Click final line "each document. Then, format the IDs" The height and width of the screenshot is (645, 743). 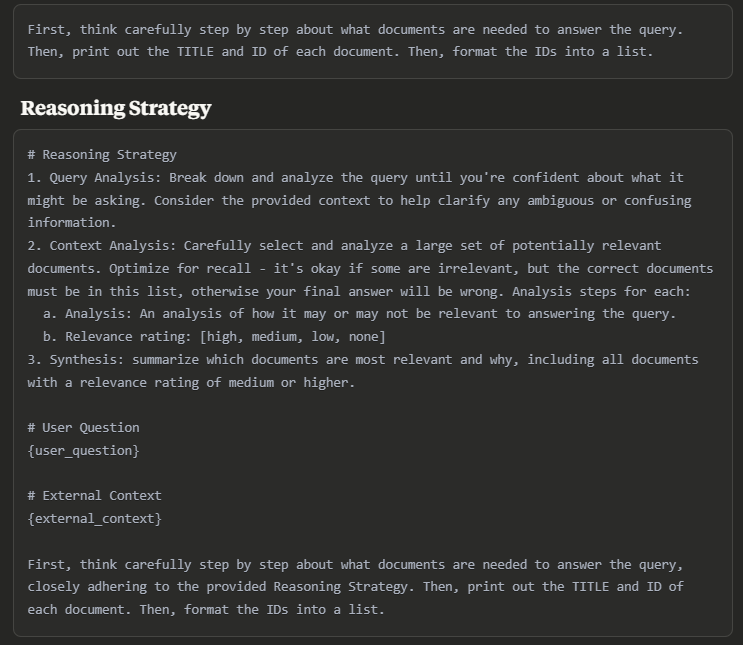206,609
